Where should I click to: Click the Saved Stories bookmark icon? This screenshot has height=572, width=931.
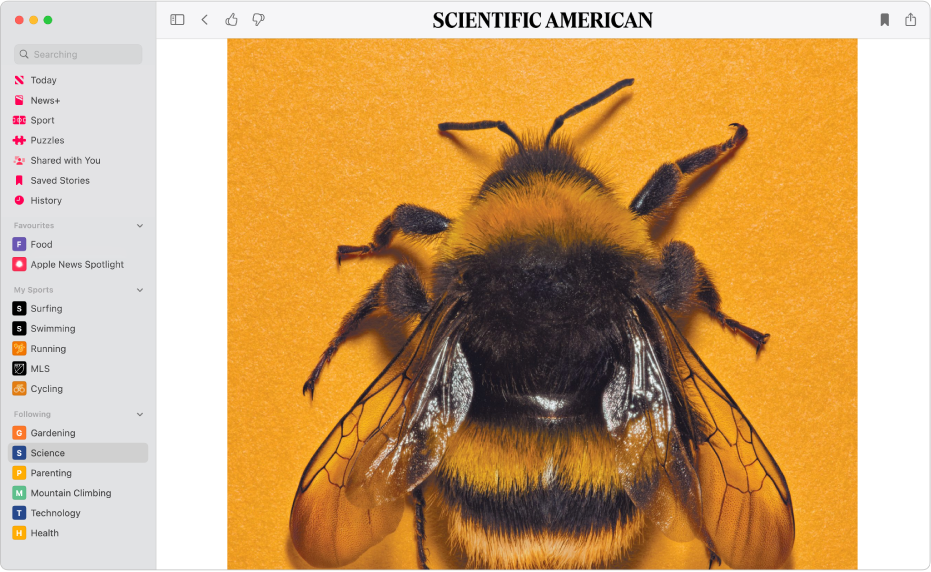(19, 180)
